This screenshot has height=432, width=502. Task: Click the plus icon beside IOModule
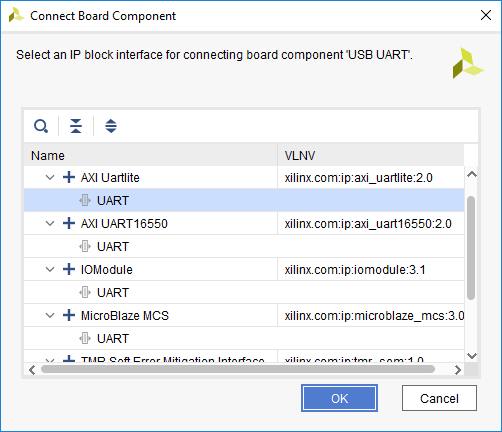(x=69, y=269)
